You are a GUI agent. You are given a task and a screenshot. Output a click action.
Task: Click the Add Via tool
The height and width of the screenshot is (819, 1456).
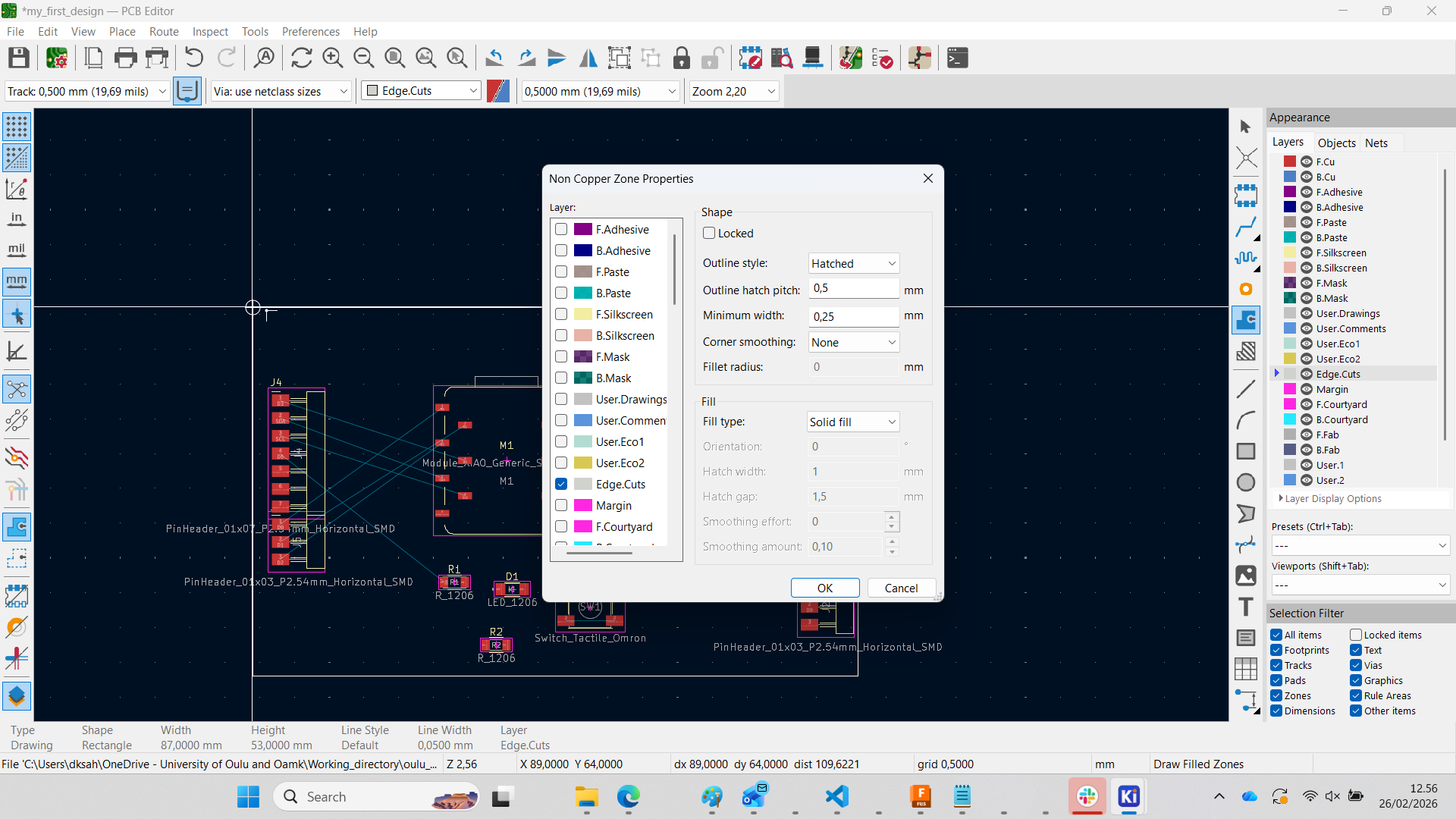1245,289
